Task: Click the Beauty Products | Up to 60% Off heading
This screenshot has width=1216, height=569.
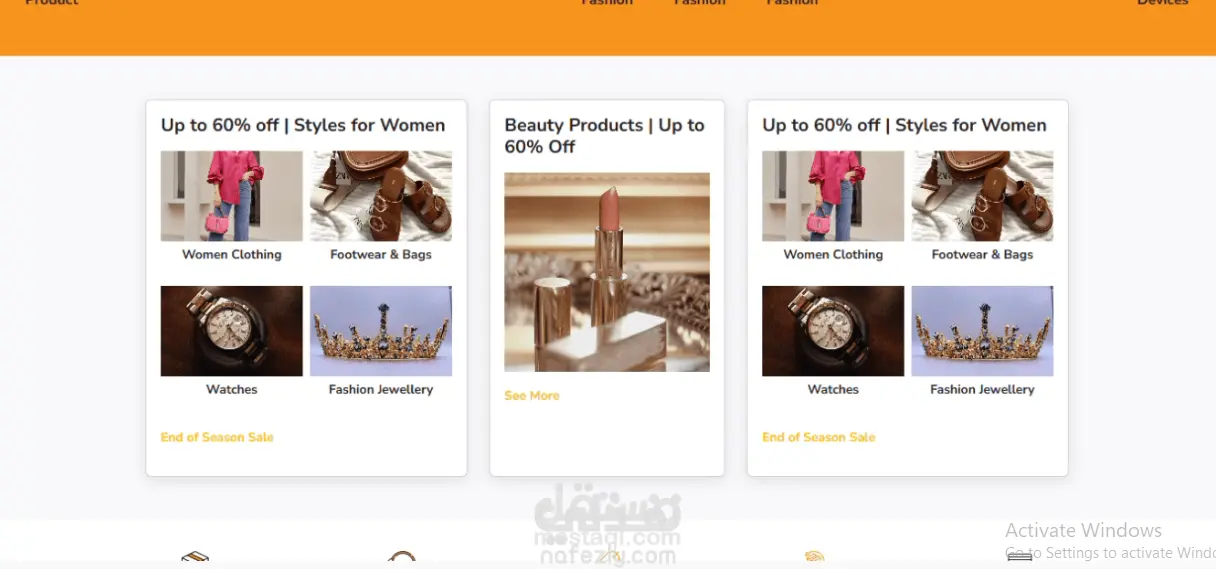Action: point(604,136)
